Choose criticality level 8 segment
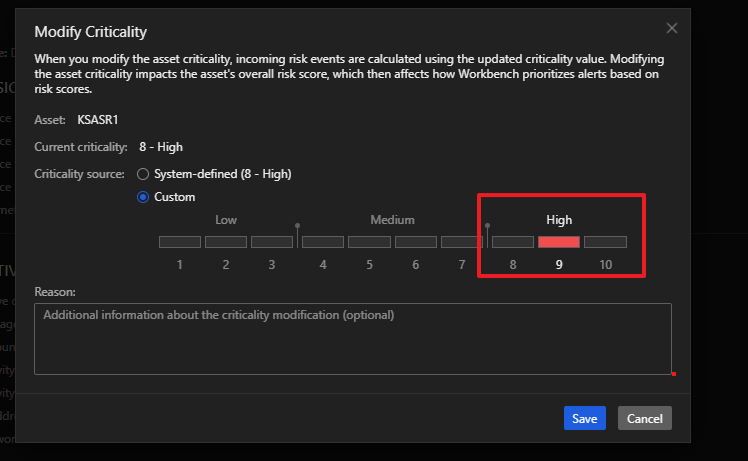This screenshot has width=748, height=461. point(513,242)
